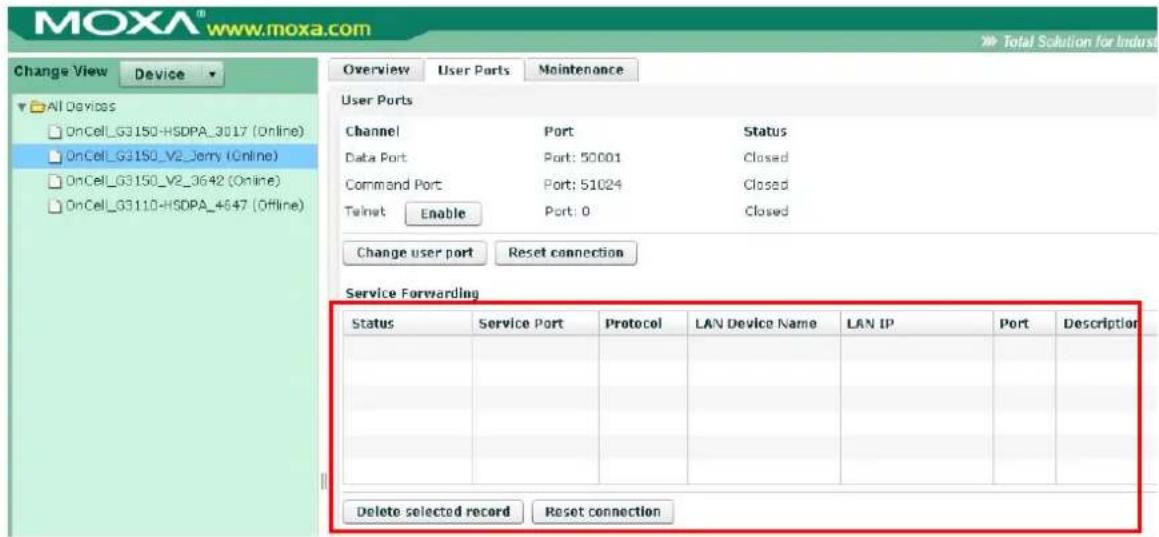Click the sidebar splitter handle

pyautogui.click(x=323, y=482)
